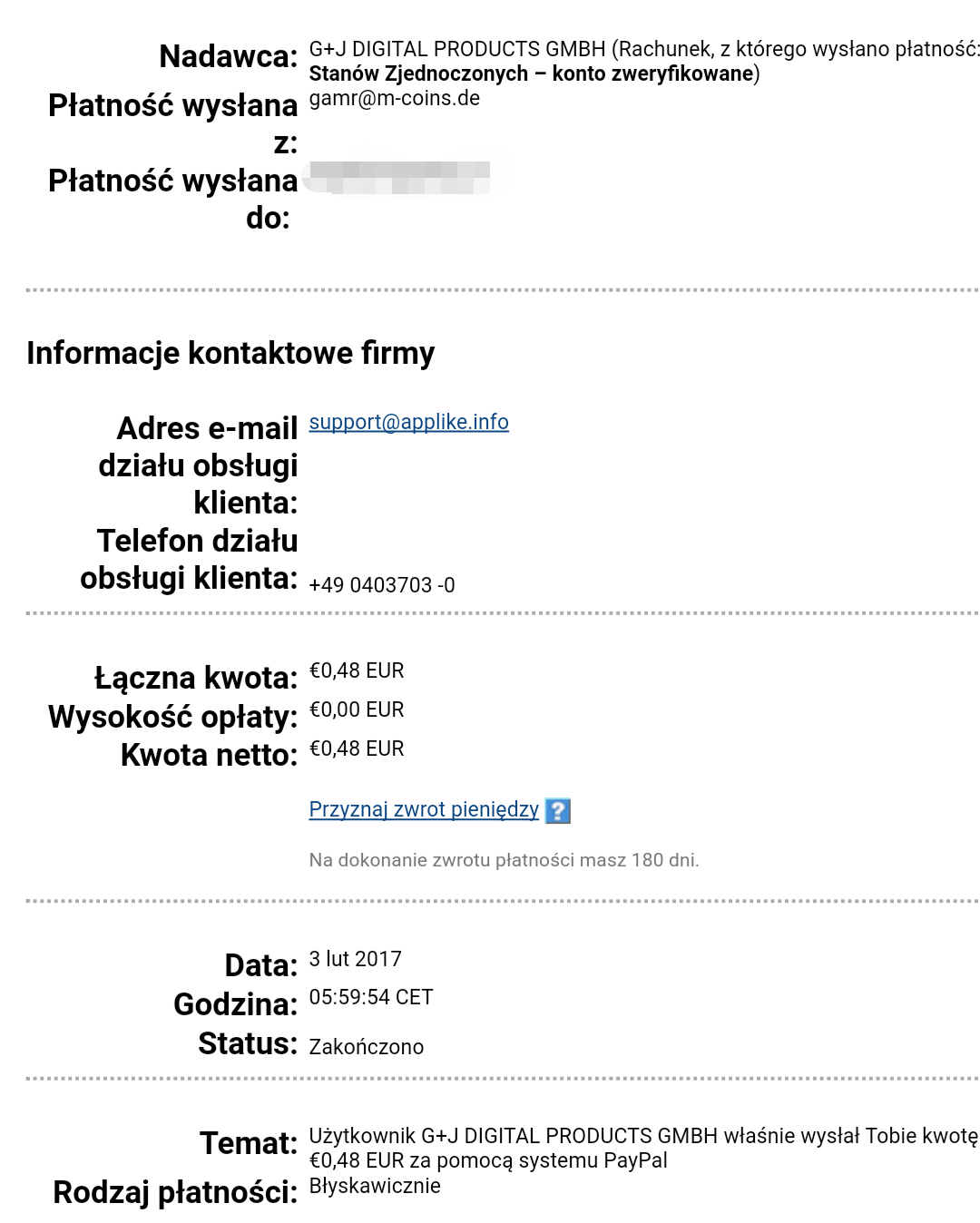Click the bold konto zweryfikowane text

click(652, 73)
